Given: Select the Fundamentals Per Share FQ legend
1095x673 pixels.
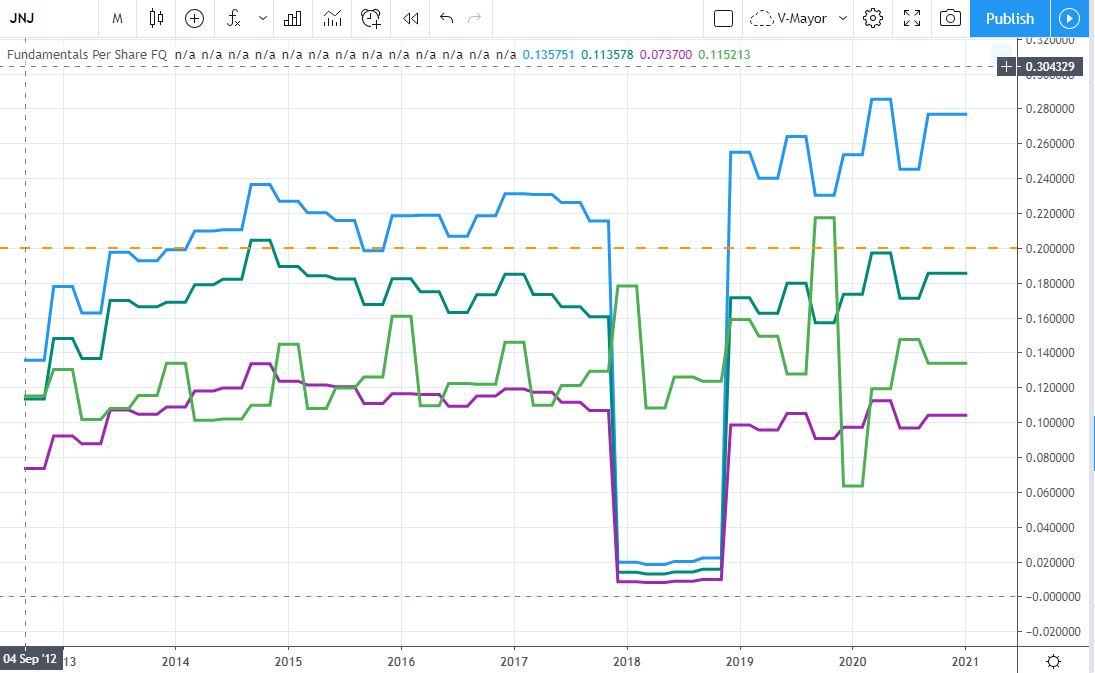Looking at the screenshot, I should point(86,53).
